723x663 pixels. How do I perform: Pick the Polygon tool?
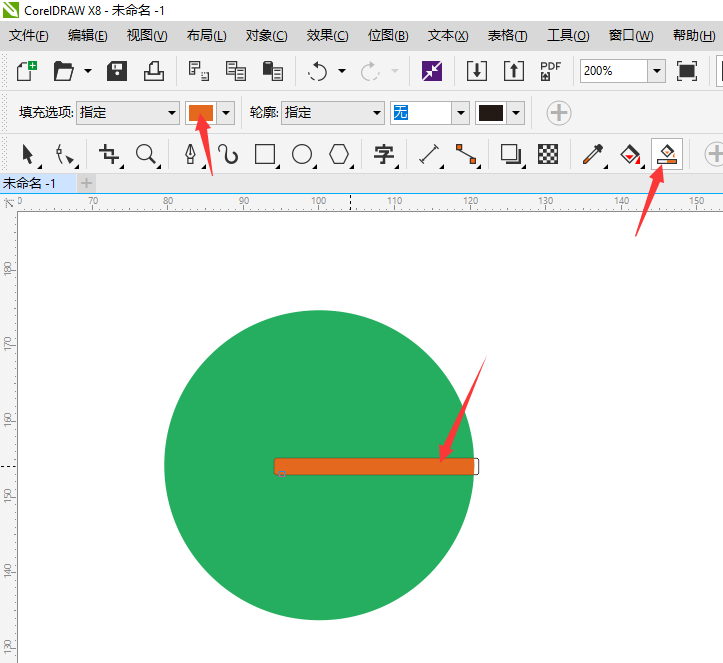pyautogui.click(x=339, y=154)
